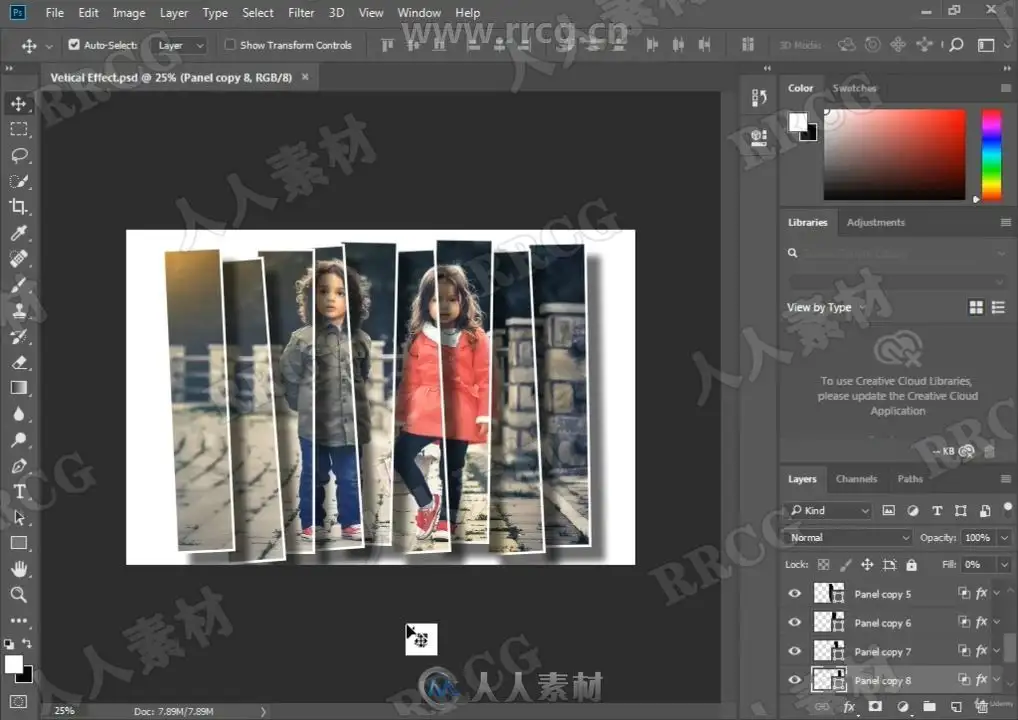Screen dimensions: 1018x720
Task: Select the Zoom tool
Action: coord(19,594)
